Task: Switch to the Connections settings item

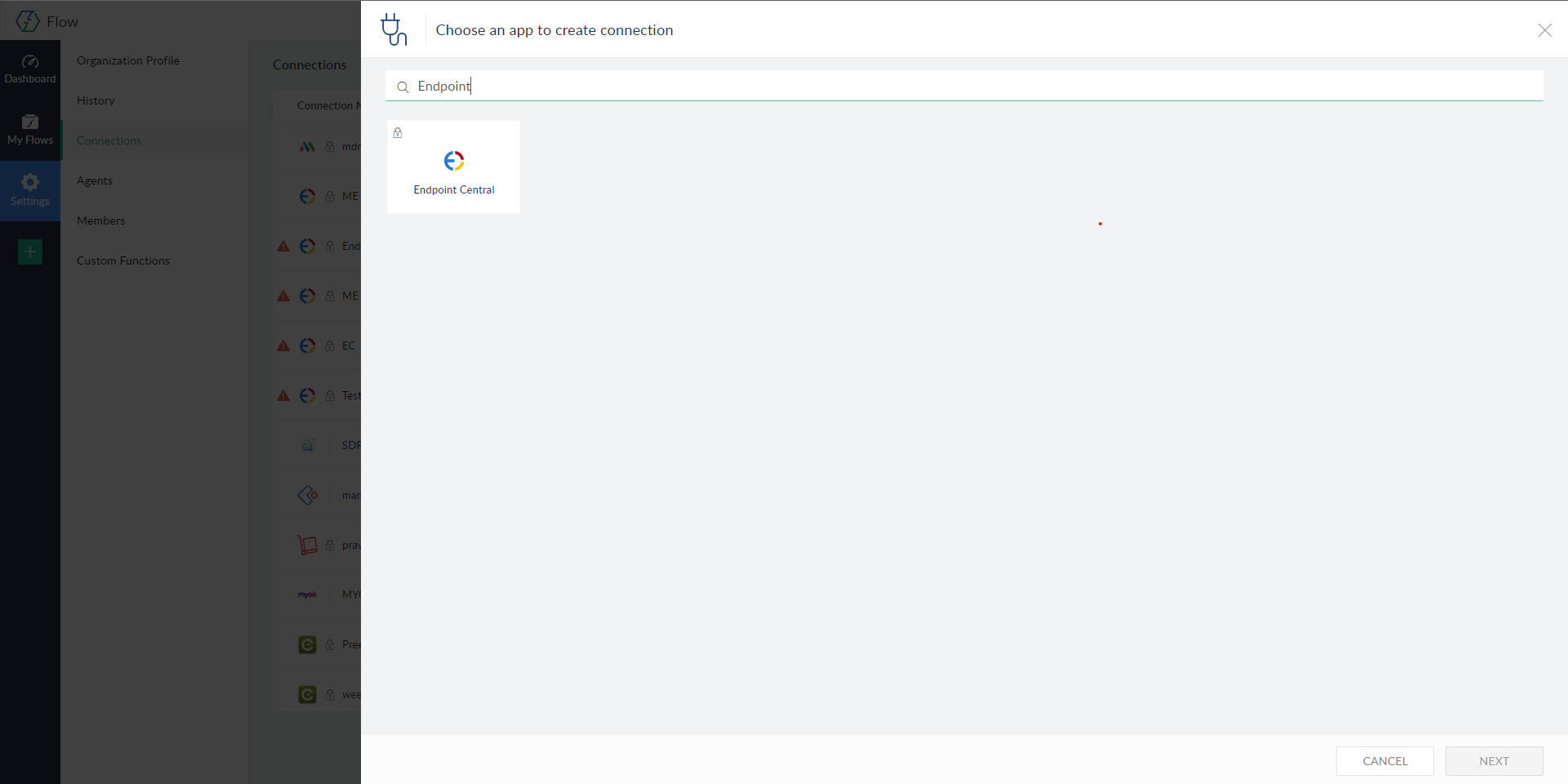Action: 109,140
